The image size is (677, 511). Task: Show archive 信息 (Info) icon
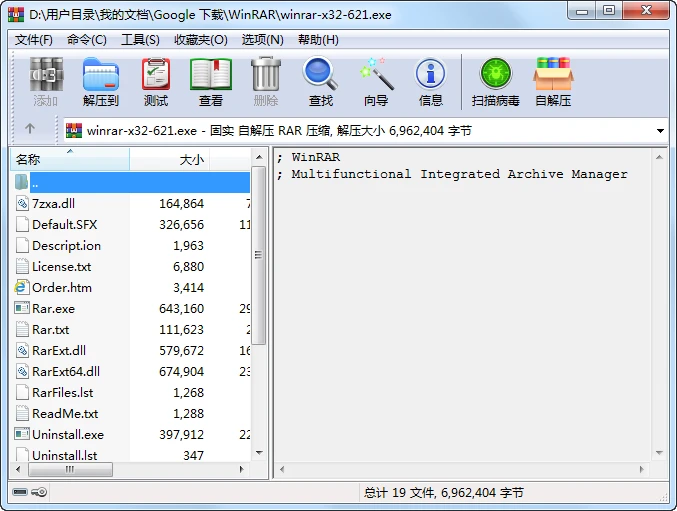[430, 82]
